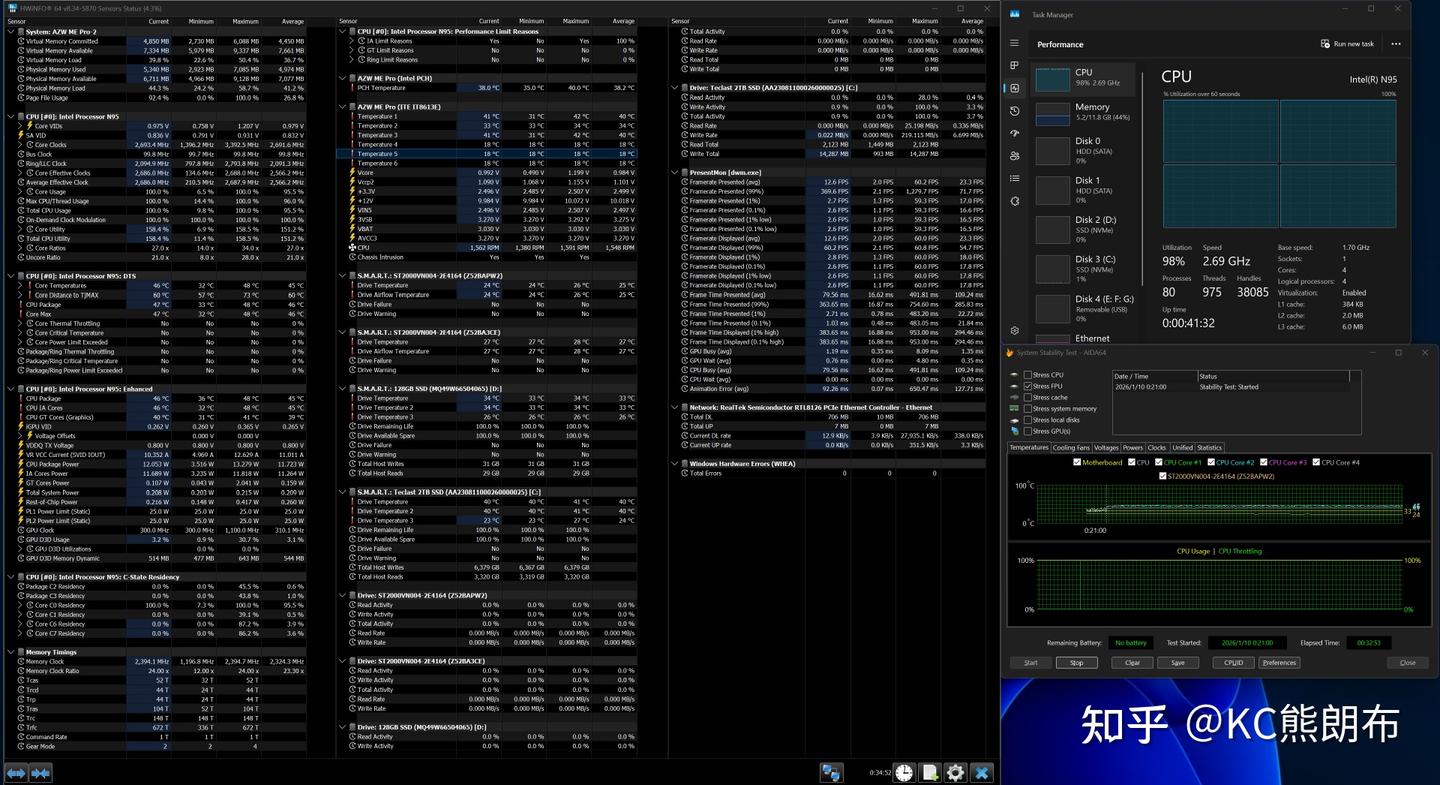Viewport: 1440px width, 785px height.
Task: Toggle the CPU Core #1 graph checkbox
Action: click(1158, 463)
